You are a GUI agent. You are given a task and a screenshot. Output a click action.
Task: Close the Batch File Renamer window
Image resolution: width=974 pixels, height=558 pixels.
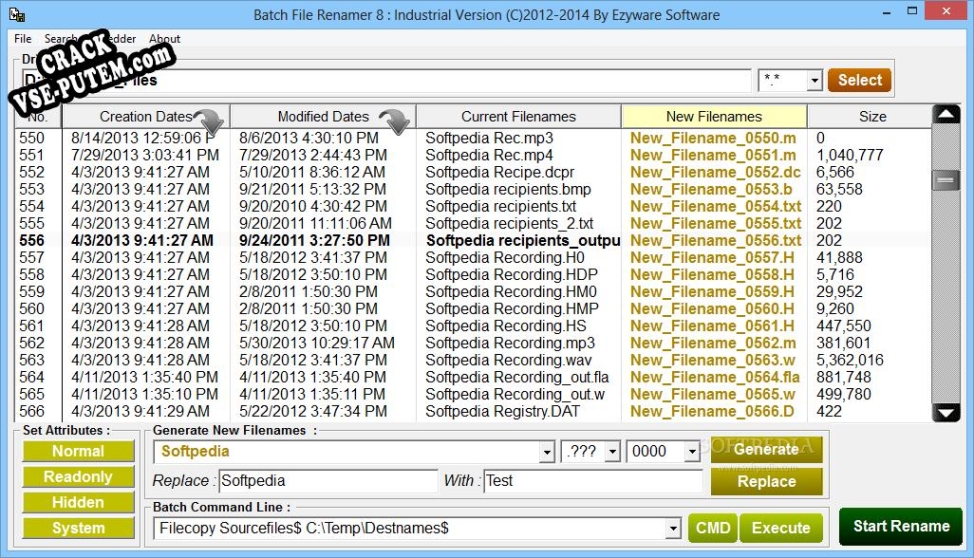tap(947, 11)
